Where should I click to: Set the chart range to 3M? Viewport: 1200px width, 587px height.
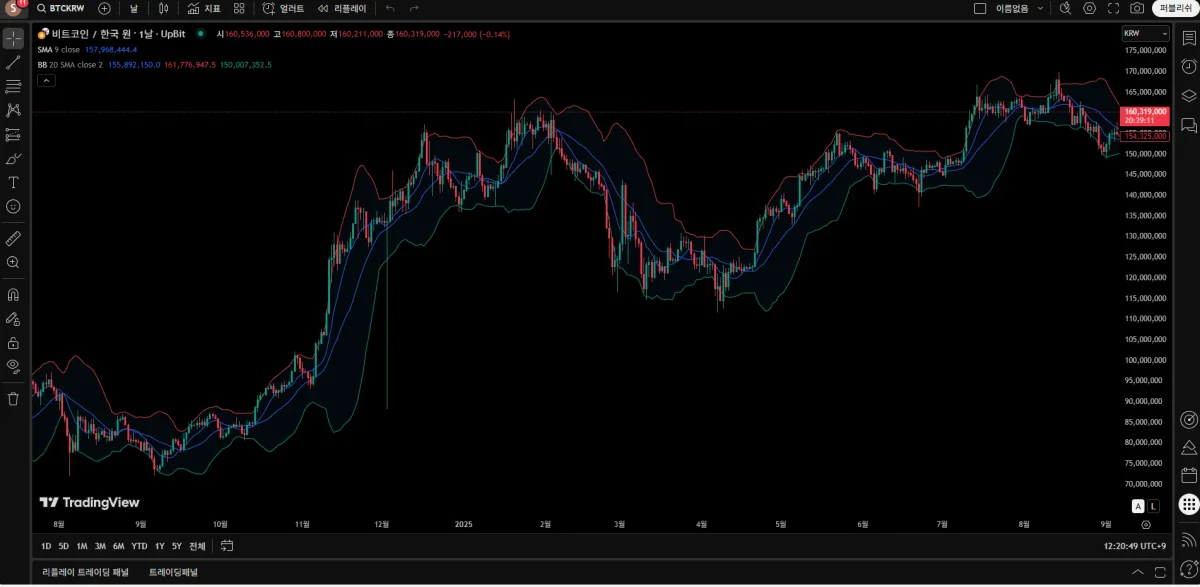[100, 546]
